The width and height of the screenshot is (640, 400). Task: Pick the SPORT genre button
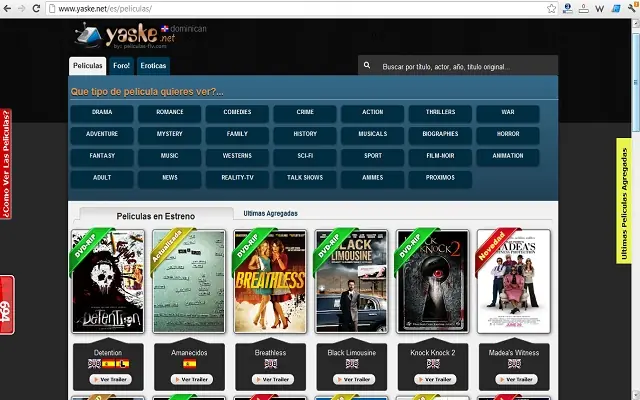(373, 157)
